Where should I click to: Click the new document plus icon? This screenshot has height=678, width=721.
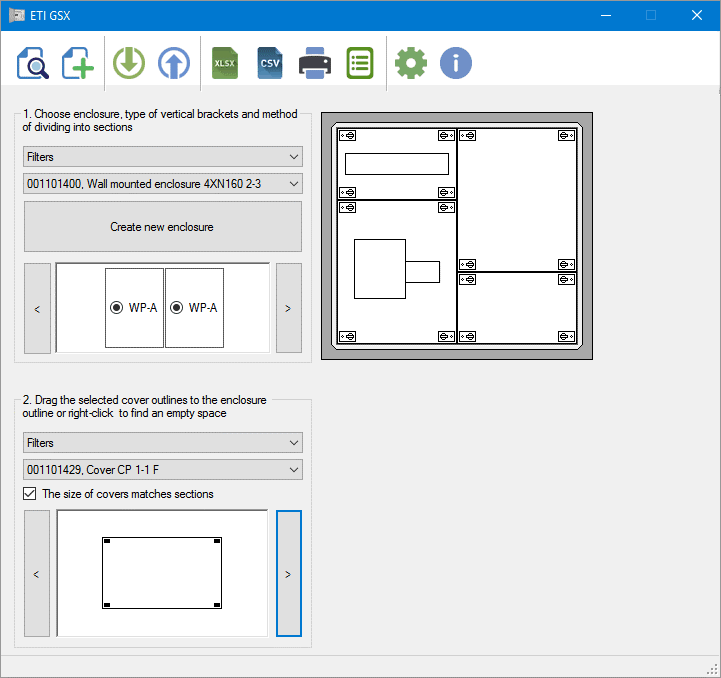tap(78, 63)
